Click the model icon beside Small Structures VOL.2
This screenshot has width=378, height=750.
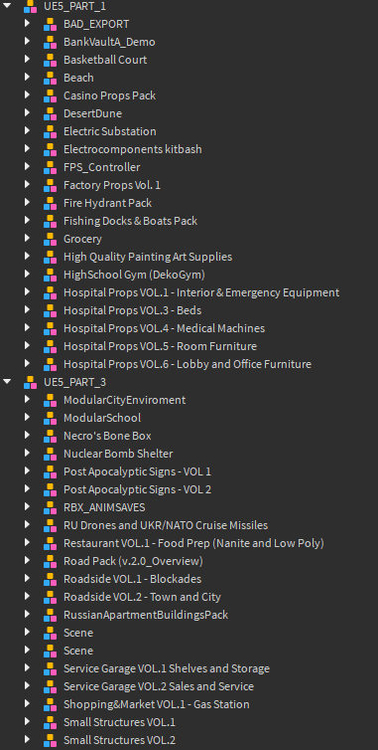(50, 740)
